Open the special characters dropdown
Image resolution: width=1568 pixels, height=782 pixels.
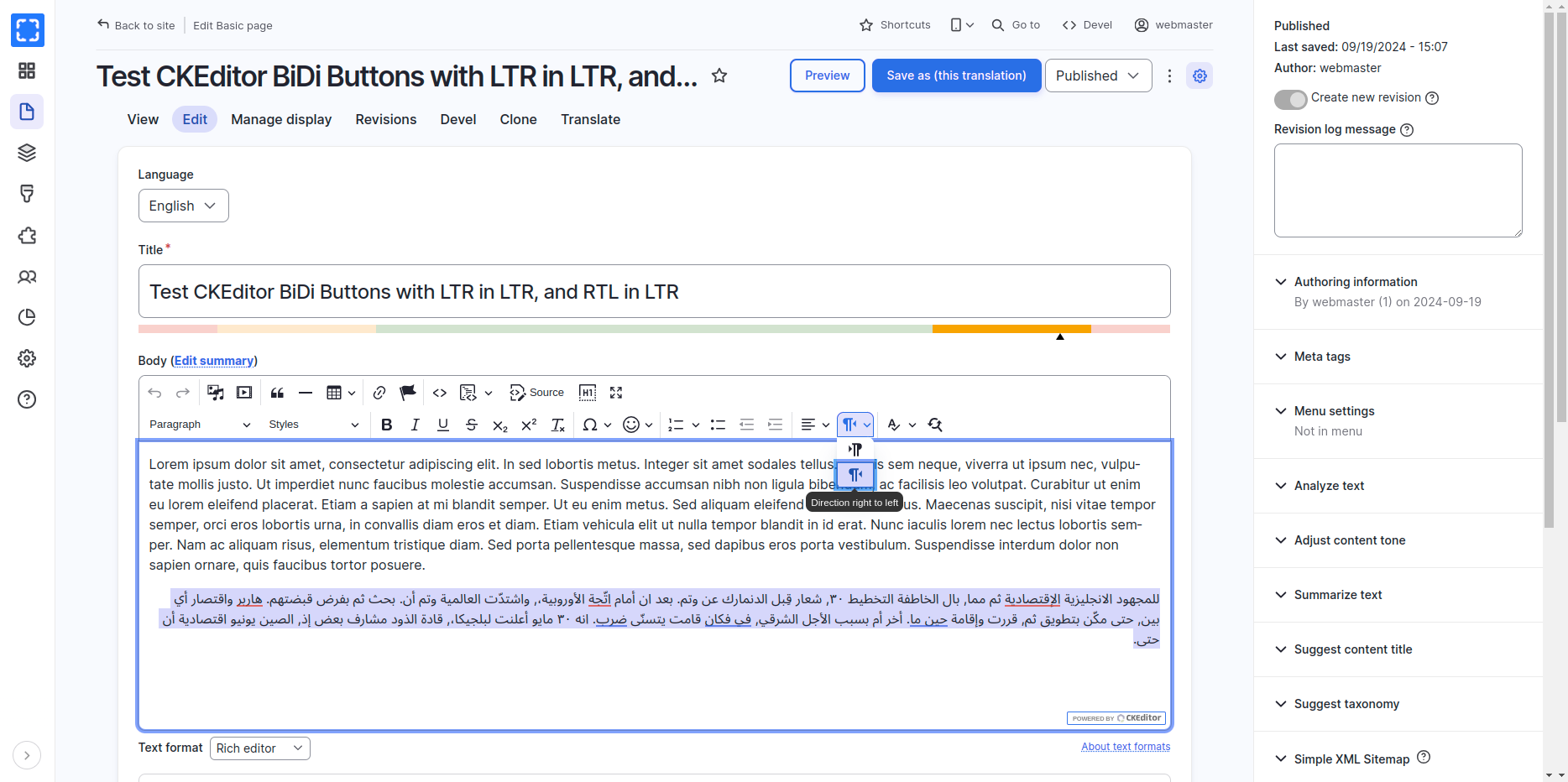click(x=597, y=425)
